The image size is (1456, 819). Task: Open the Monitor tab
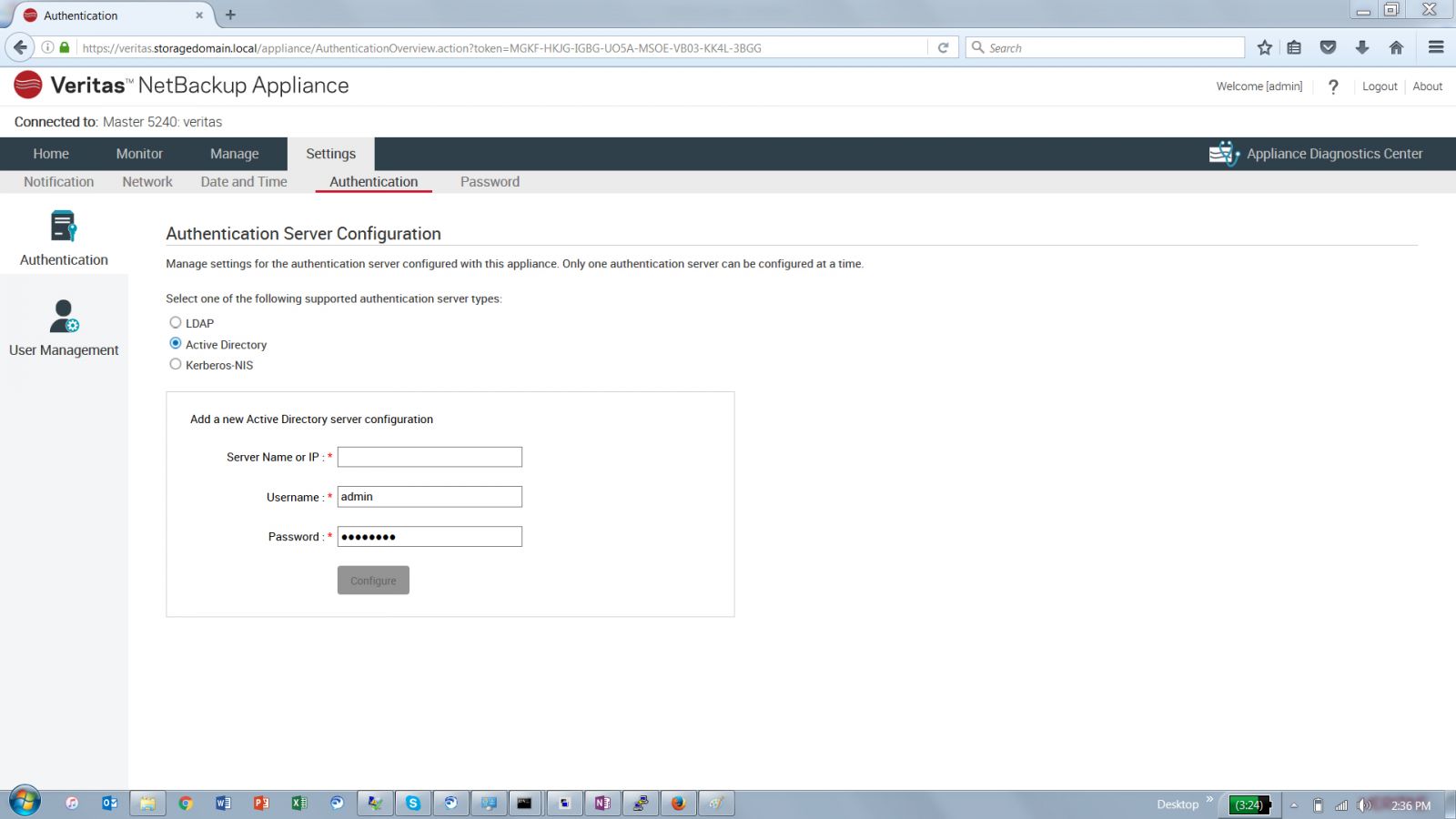139,154
